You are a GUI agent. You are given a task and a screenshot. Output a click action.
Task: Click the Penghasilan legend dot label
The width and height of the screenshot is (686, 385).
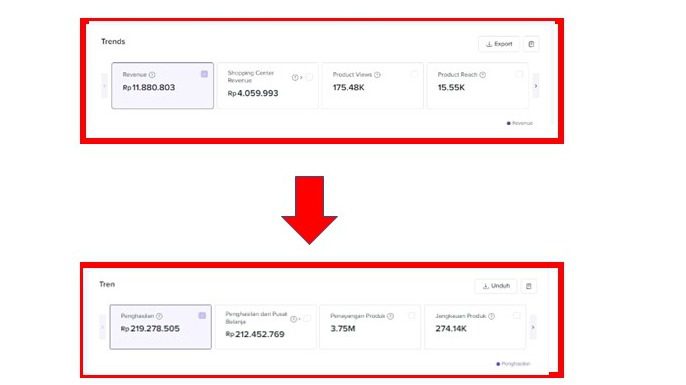[513, 364]
